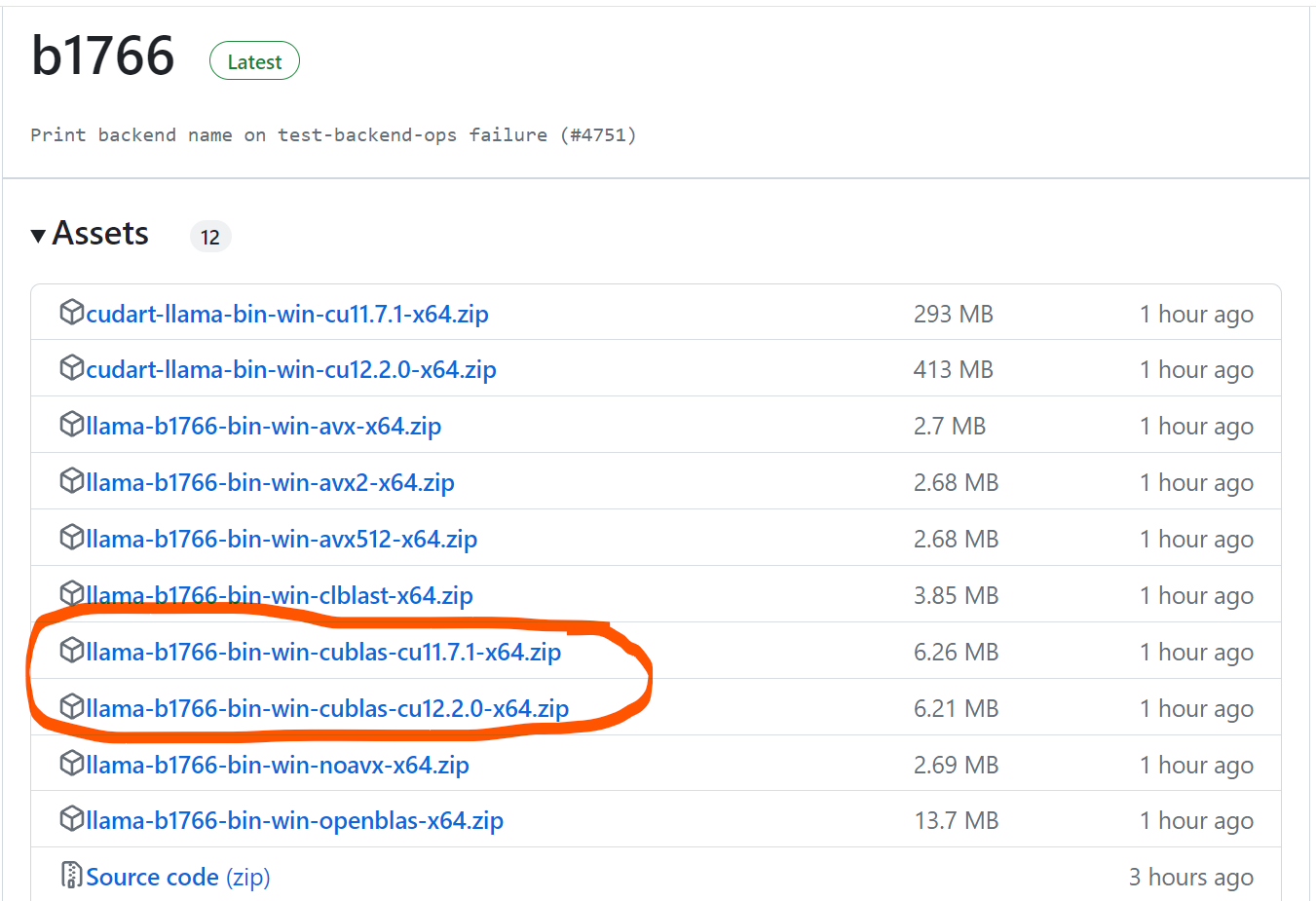This screenshot has height=901, width=1316.
Task: Click the 13.7 MB file size
Action: point(957,820)
